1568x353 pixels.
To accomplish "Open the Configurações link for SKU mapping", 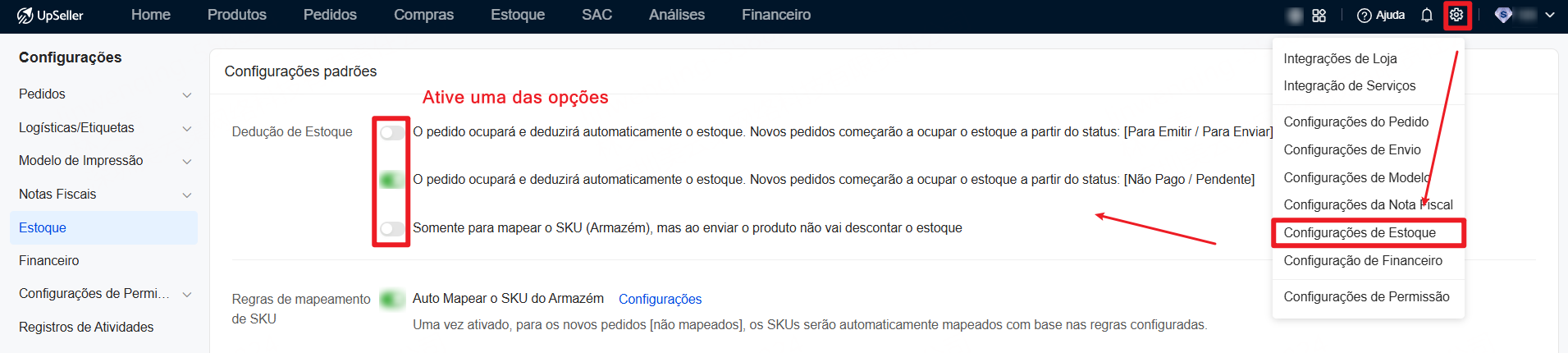I will pyautogui.click(x=660, y=300).
